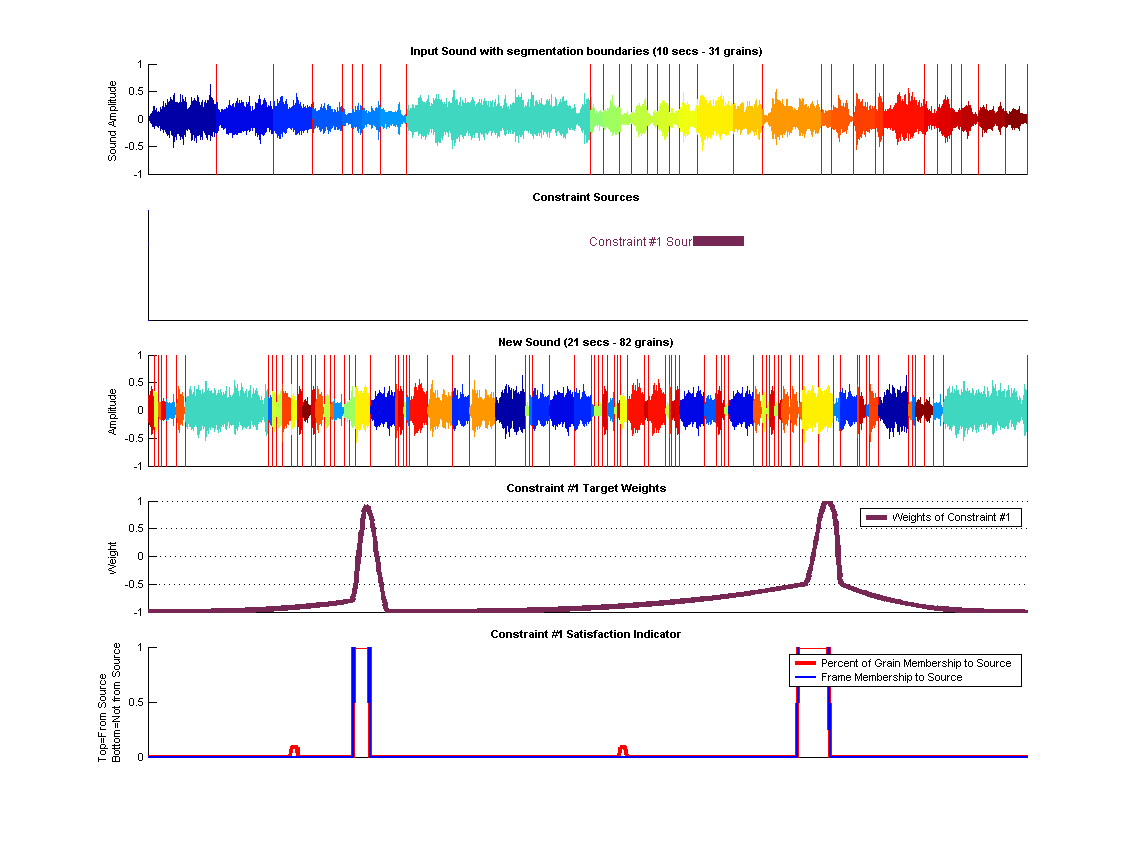Select the yellow grain in Input Sound plot

(715, 118)
